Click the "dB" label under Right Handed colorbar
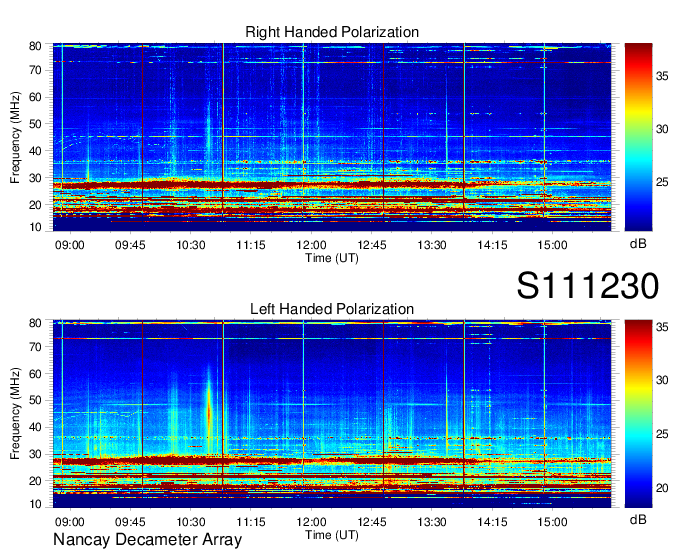Screen dimensions: 680x552 click(638, 244)
